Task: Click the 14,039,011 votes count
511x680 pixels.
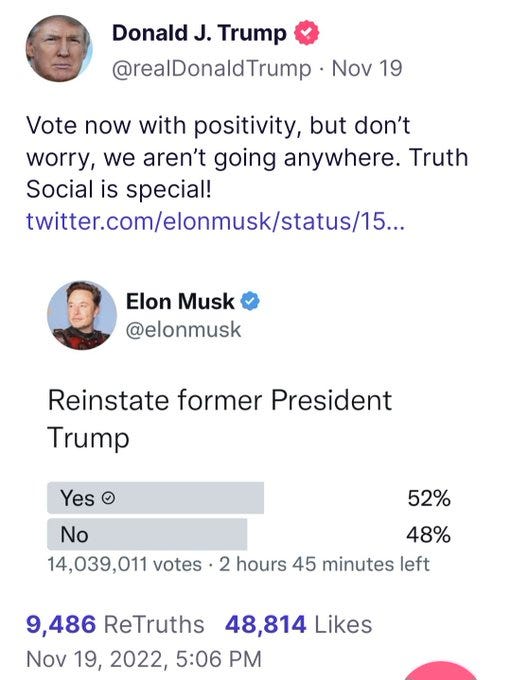Action: coord(124,564)
